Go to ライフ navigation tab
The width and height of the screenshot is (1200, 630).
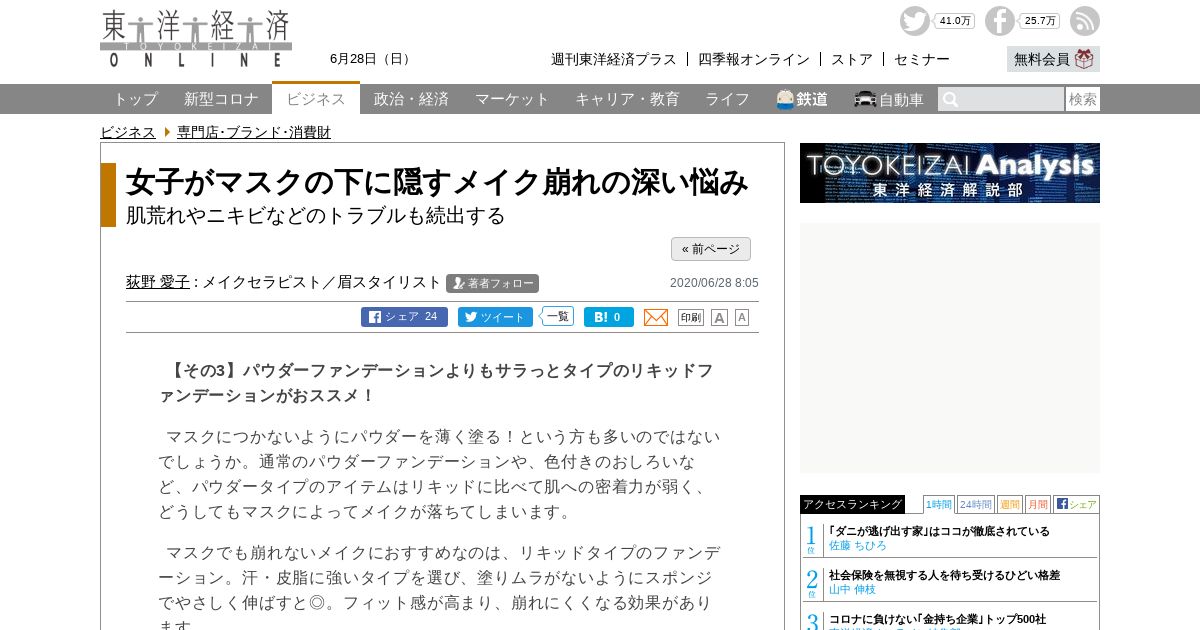pyautogui.click(x=727, y=99)
